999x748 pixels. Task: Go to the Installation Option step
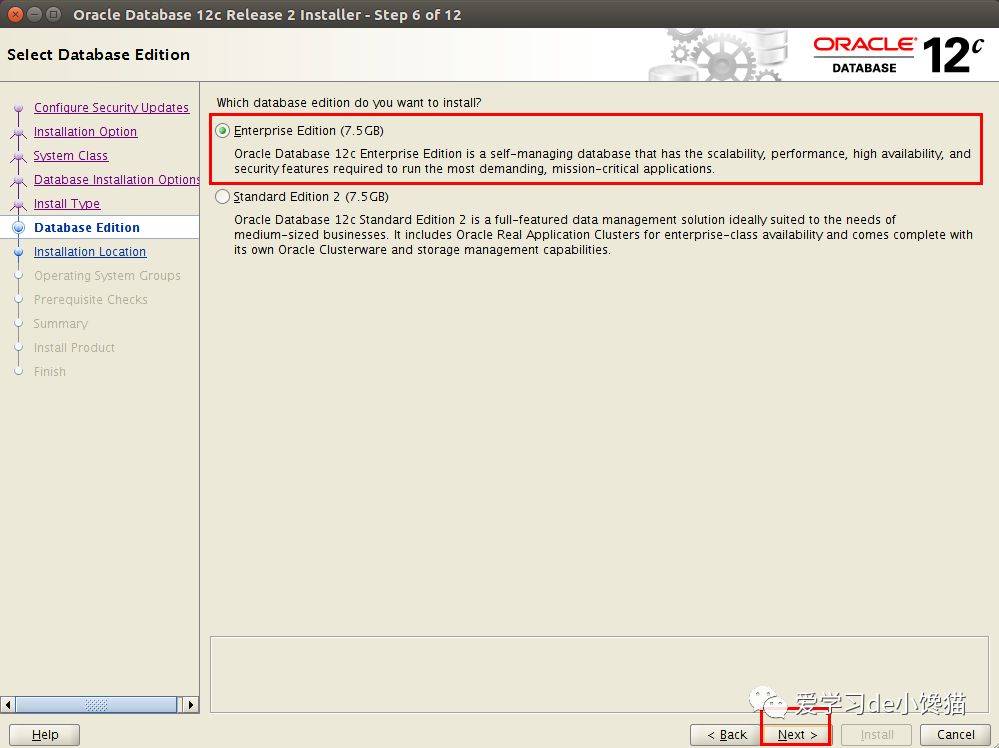point(85,132)
